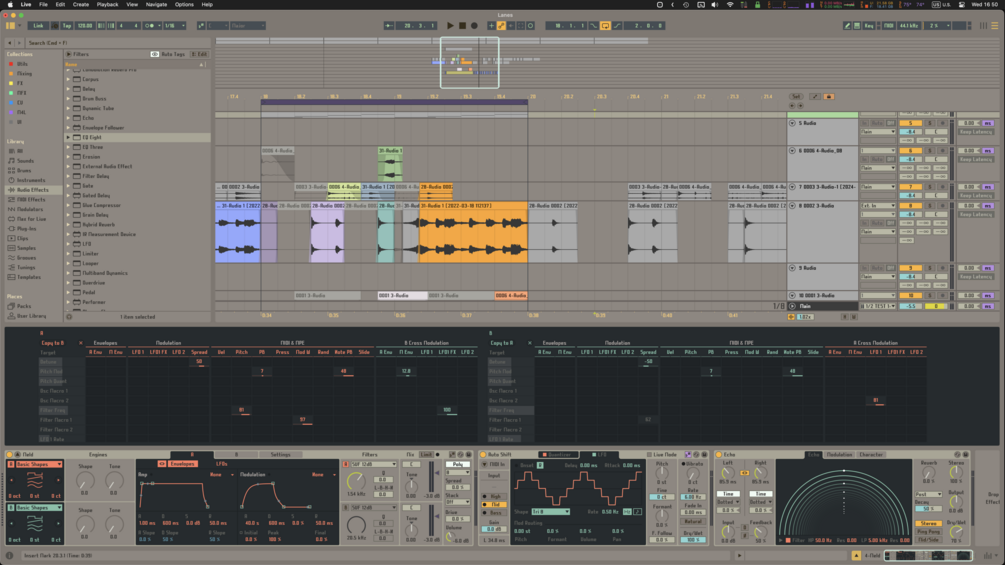
Task: Click the Link button
Action: pyautogui.click(x=38, y=26)
